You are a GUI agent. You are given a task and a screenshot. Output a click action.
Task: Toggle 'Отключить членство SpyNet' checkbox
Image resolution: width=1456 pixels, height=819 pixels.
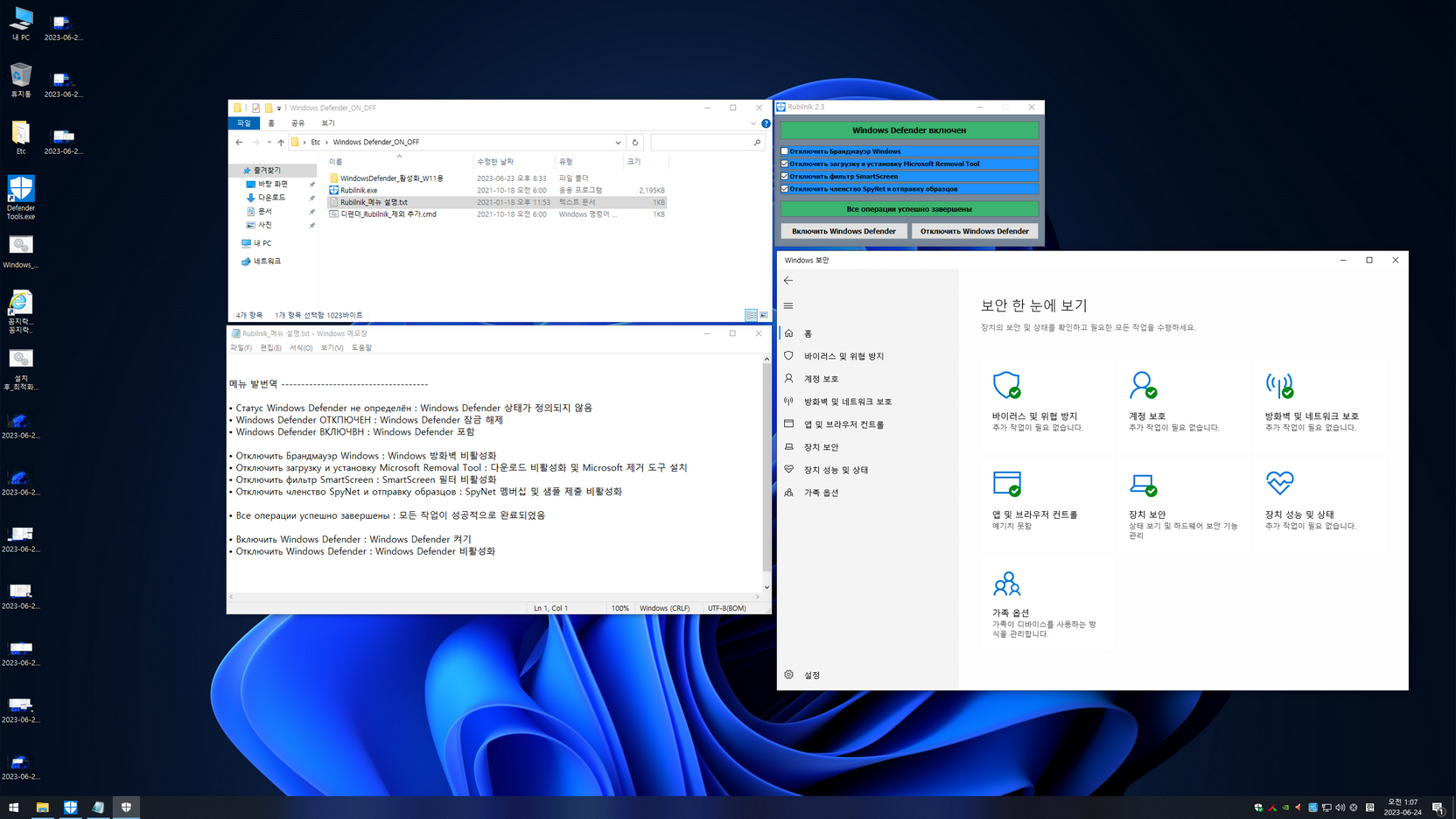tap(785, 189)
